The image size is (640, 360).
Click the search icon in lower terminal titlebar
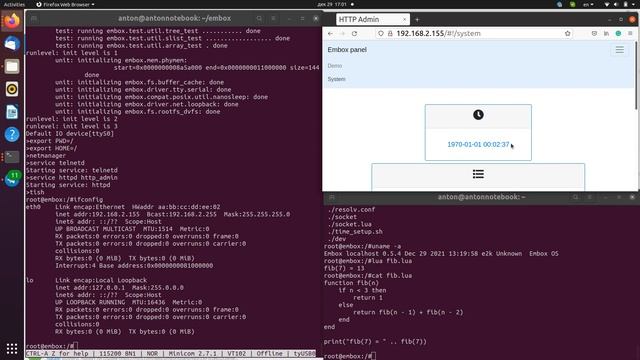pyautogui.click(x=576, y=197)
